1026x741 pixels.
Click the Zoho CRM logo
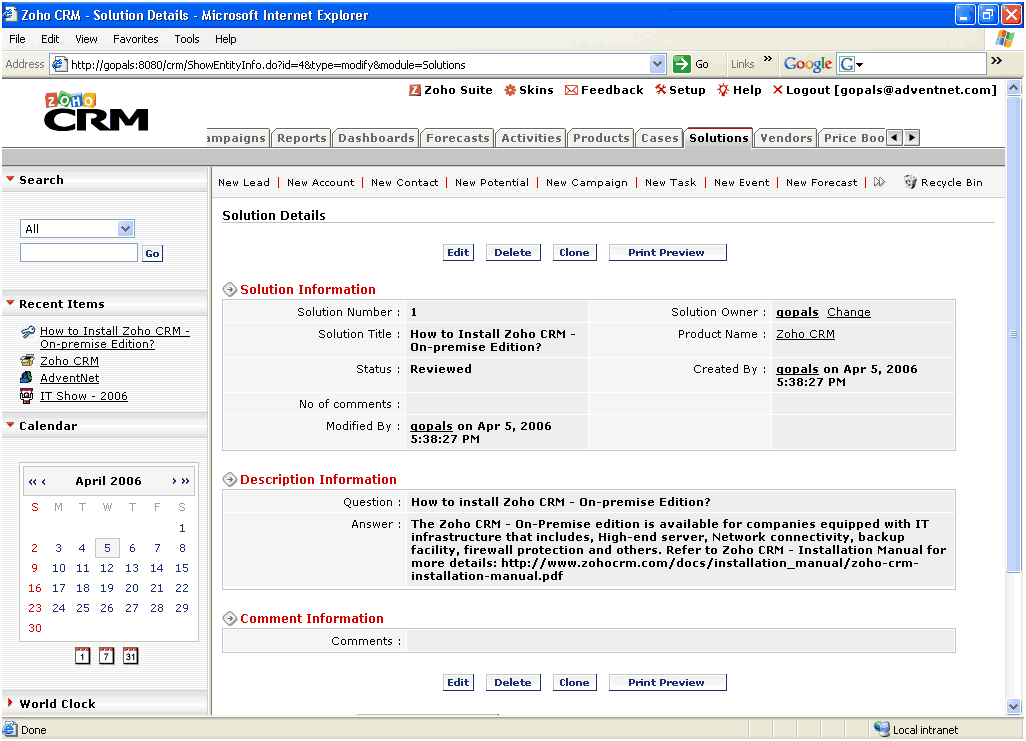tap(96, 111)
